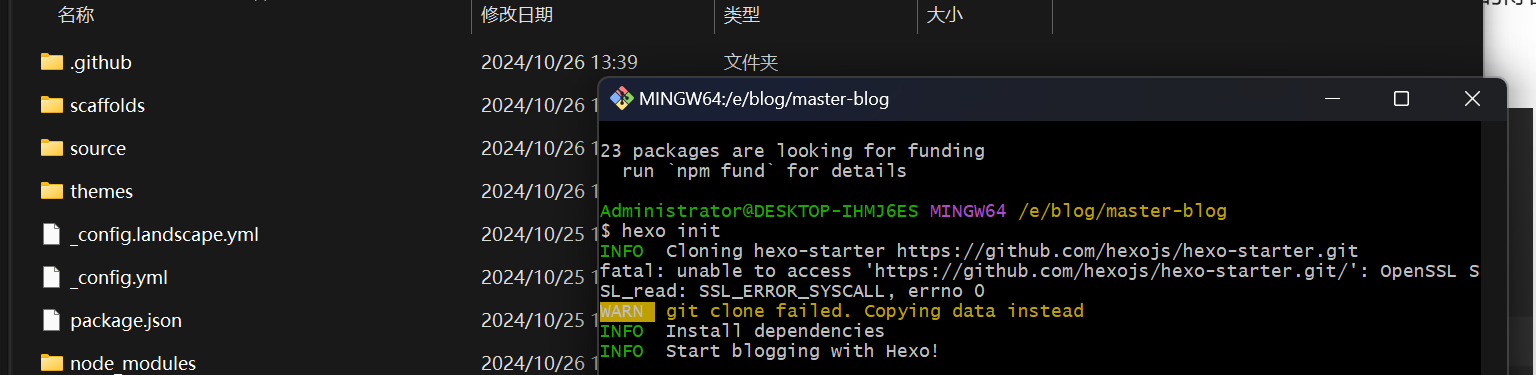The height and width of the screenshot is (375, 1536).
Task: Click the 'Administrator@DESKTOP-IHMJ6ES' prompt text
Action: pos(759,211)
